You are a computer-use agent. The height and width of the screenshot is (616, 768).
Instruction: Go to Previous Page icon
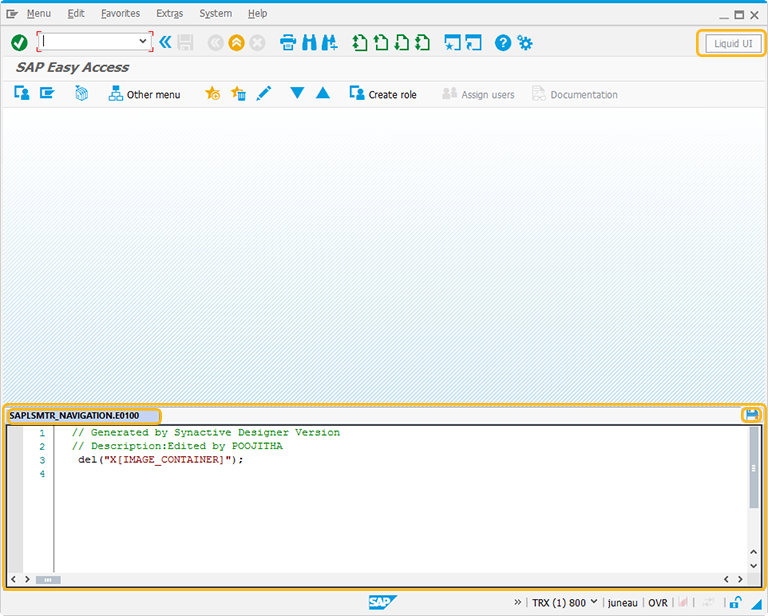[381, 43]
